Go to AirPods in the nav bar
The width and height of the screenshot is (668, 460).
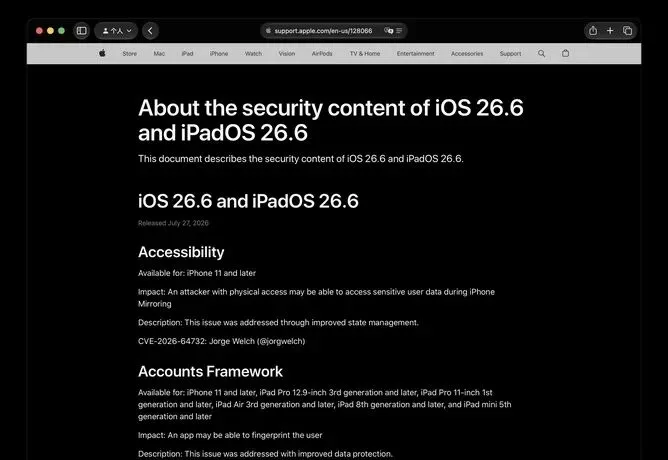(x=322, y=54)
